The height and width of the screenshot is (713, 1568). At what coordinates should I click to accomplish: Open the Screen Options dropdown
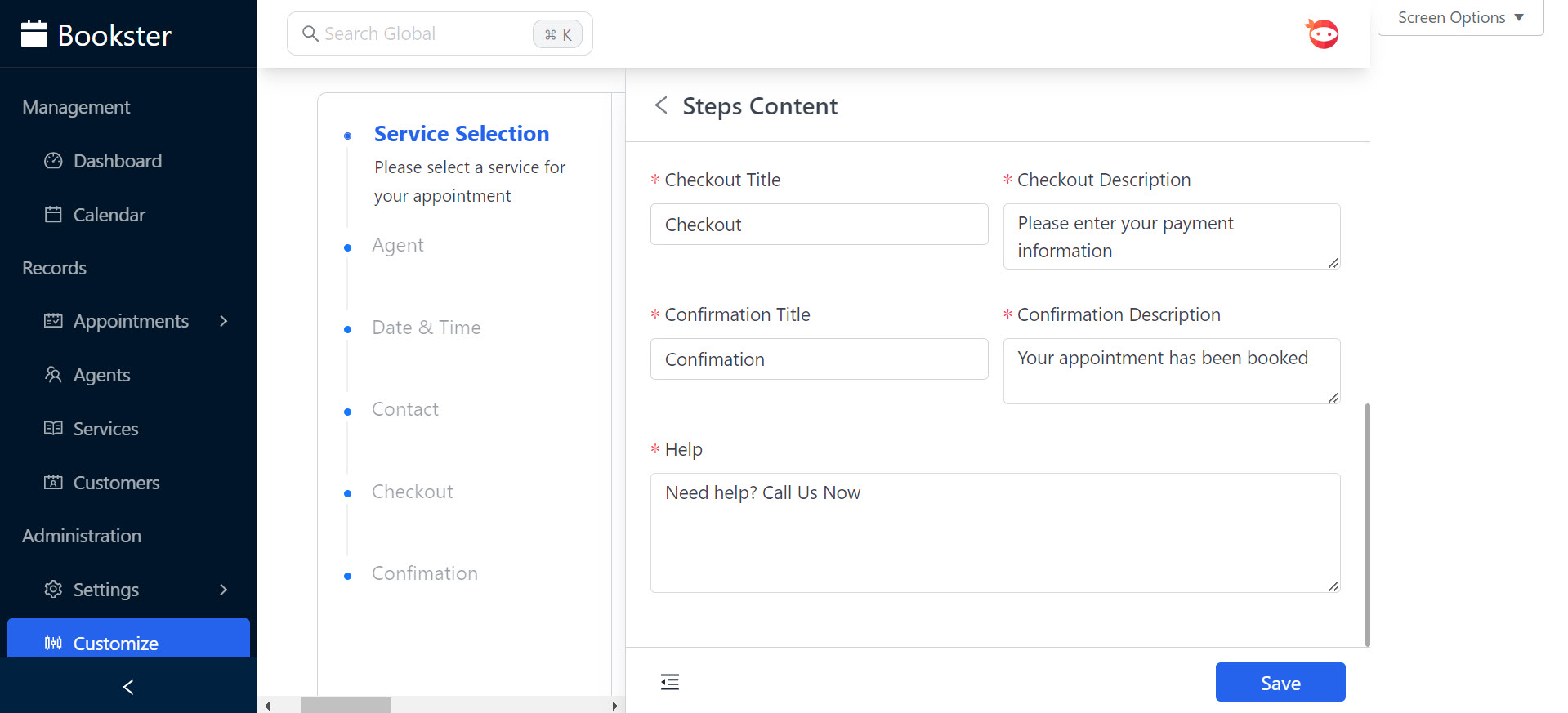tap(1460, 18)
